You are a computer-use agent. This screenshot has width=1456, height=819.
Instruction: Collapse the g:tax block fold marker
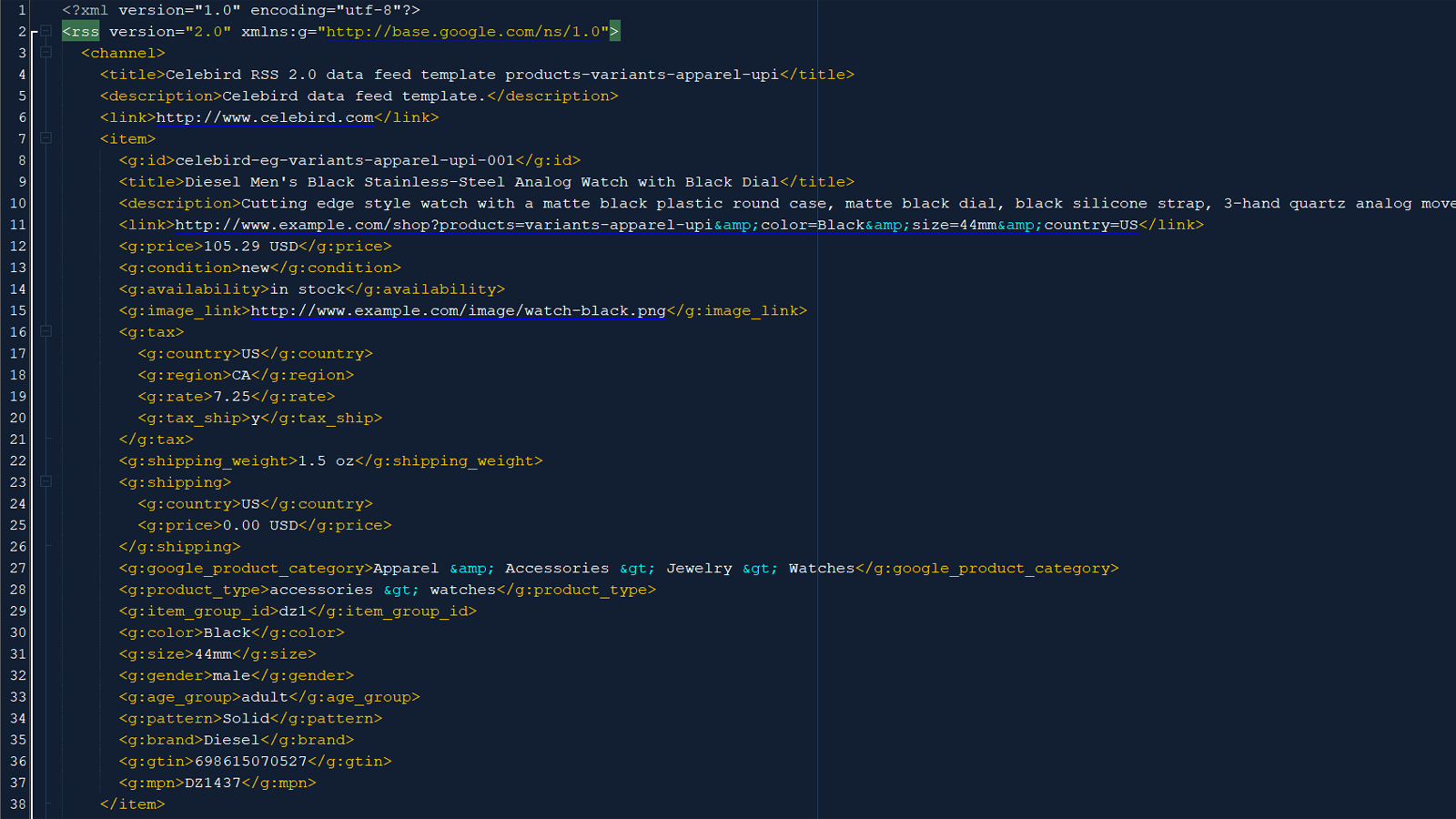coord(45,332)
